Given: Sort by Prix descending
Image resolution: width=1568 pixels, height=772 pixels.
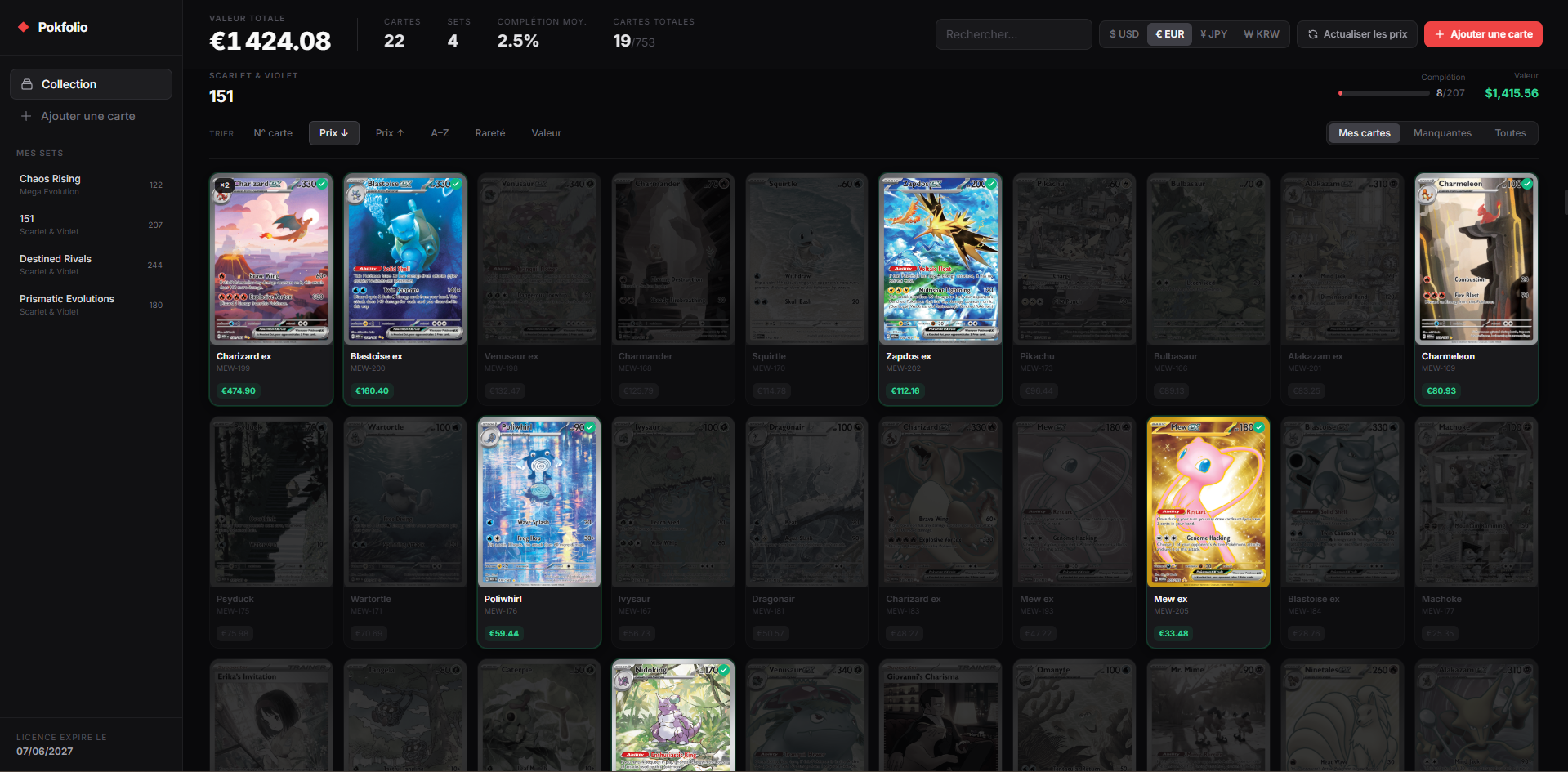Looking at the screenshot, I should coord(333,133).
